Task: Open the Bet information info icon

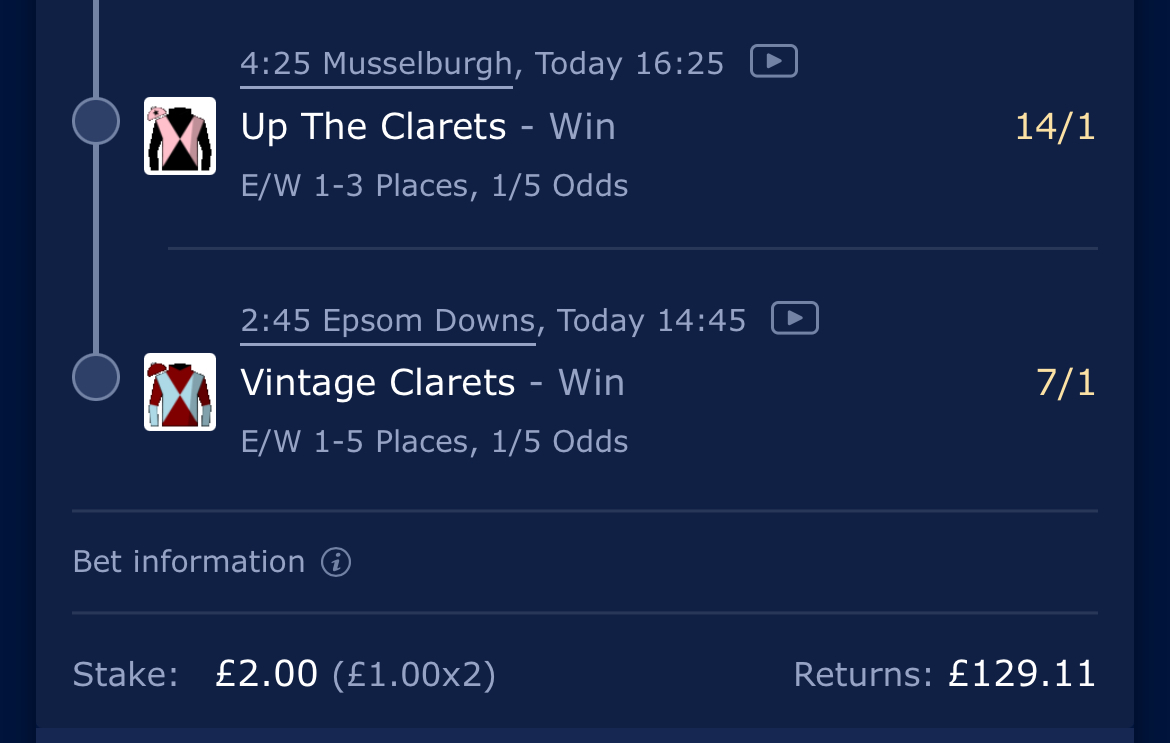Action: [336, 562]
